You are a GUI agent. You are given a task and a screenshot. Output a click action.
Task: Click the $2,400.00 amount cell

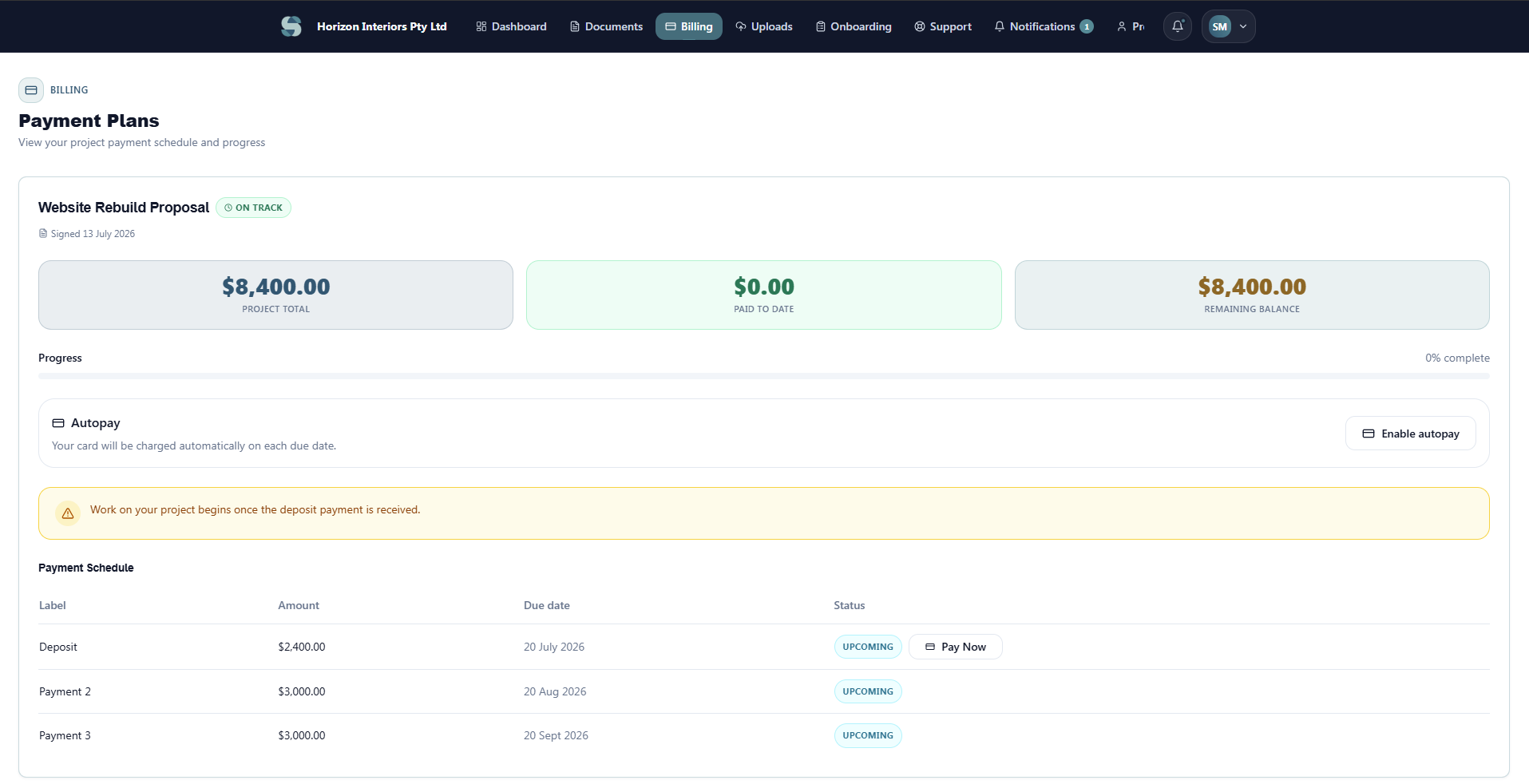point(302,647)
